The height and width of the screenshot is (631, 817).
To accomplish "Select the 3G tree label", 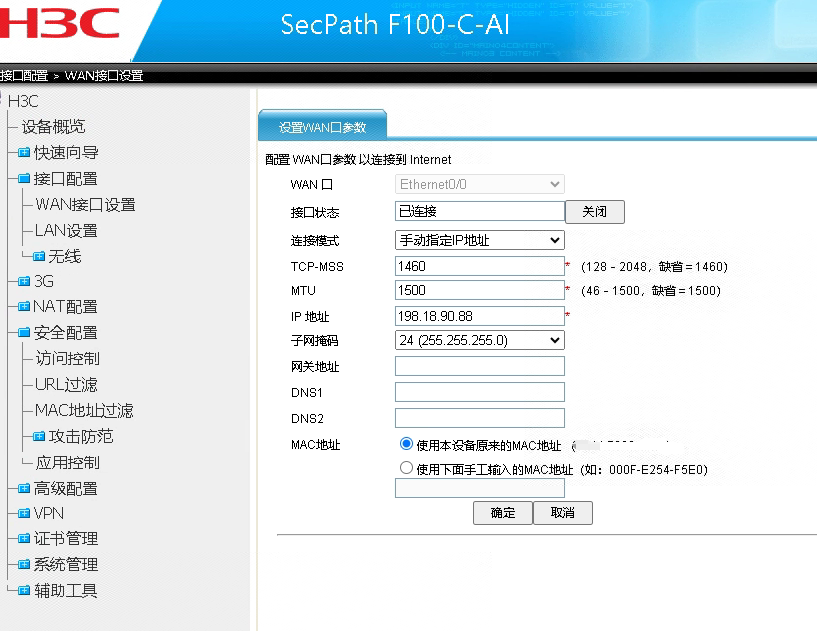I will click(44, 281).
